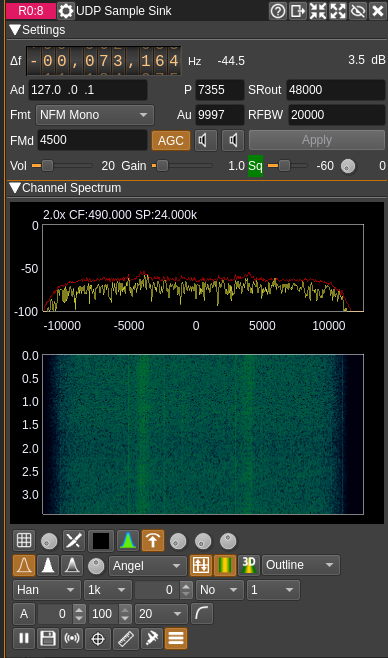
Task: Click the A autoscale button
Action: 24,614
